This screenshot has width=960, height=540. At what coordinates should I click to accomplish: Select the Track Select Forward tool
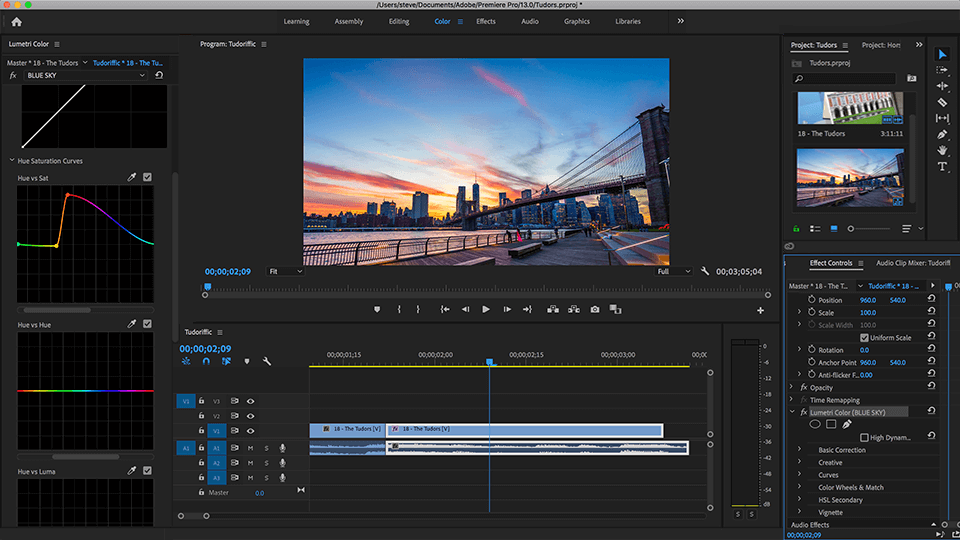tap(942, 70)
